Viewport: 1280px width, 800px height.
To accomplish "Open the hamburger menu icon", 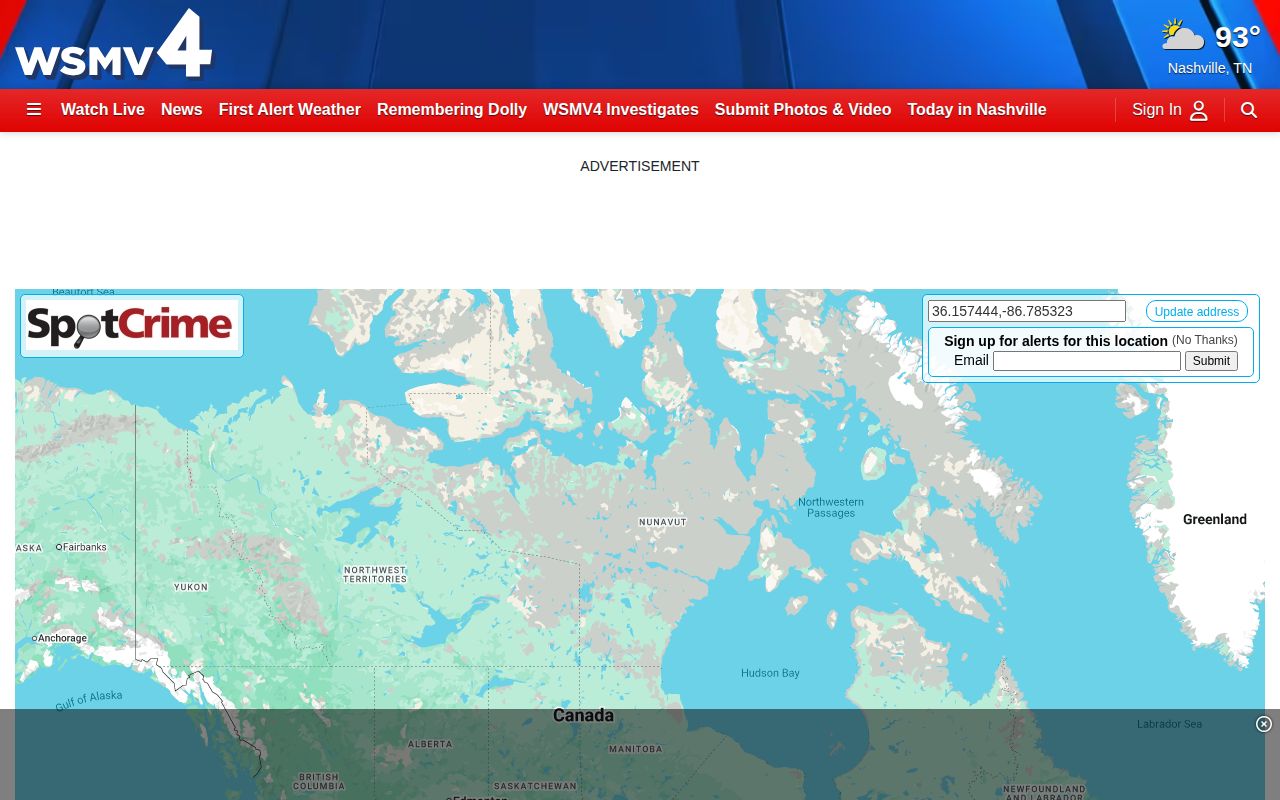I will pos(34,110).
